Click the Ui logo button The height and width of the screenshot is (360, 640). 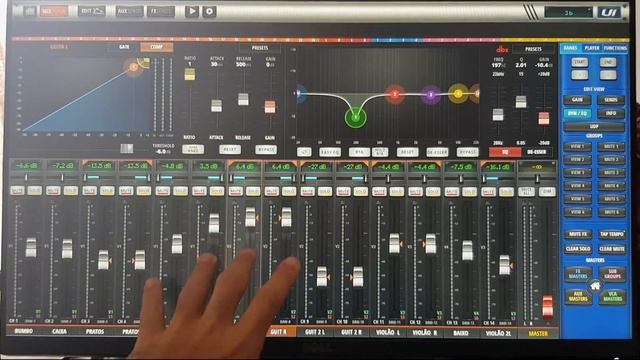click(x=610, y=12)
